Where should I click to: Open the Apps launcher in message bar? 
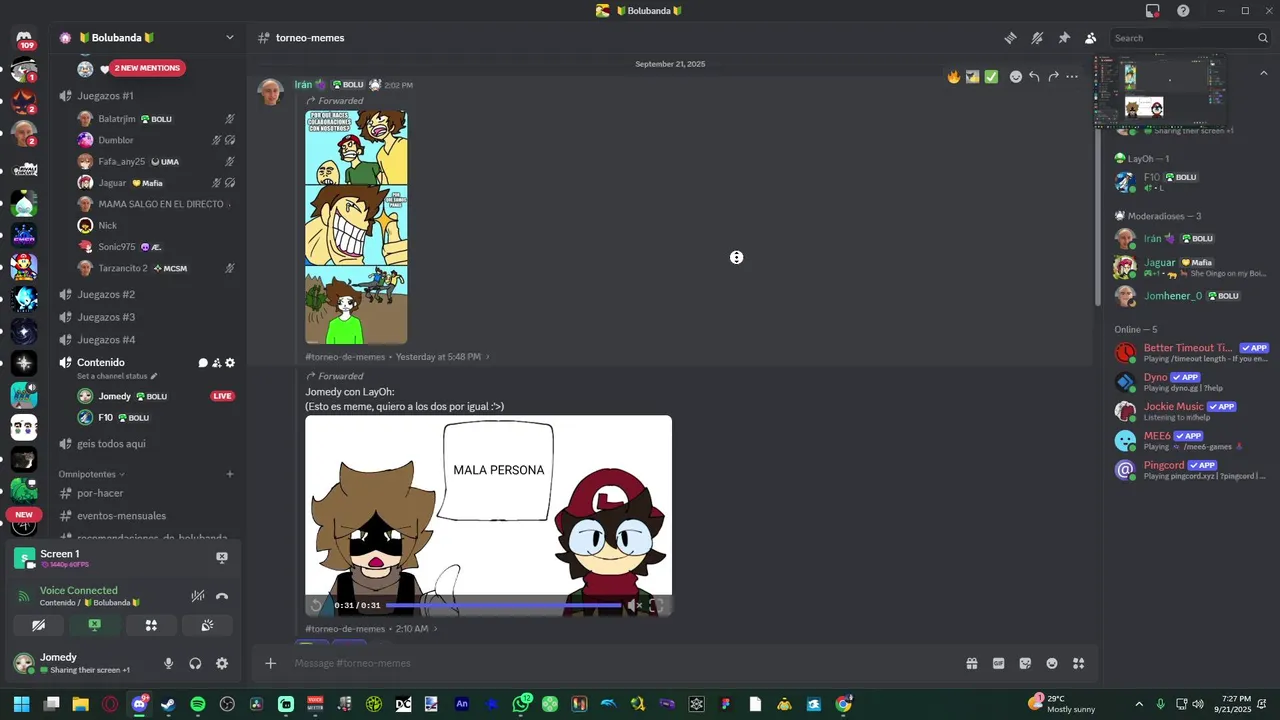coord(1079,663)
